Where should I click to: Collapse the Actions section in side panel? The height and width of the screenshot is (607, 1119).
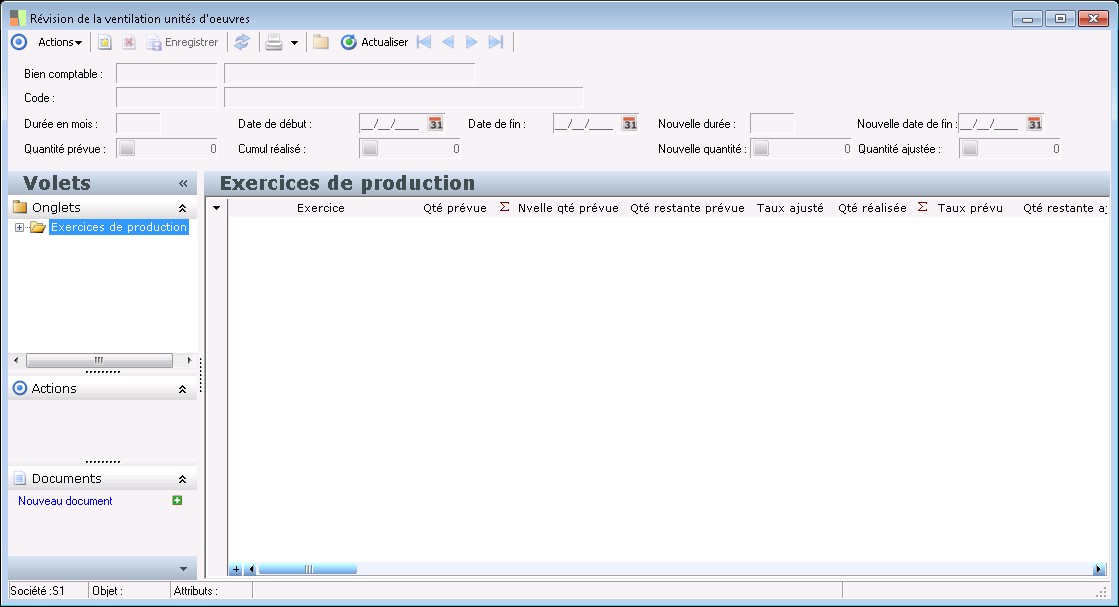182,389
